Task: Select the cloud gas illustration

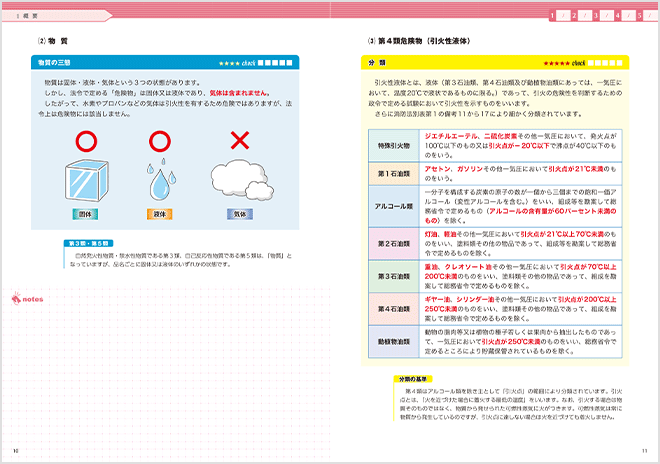Action: point(242,180)
